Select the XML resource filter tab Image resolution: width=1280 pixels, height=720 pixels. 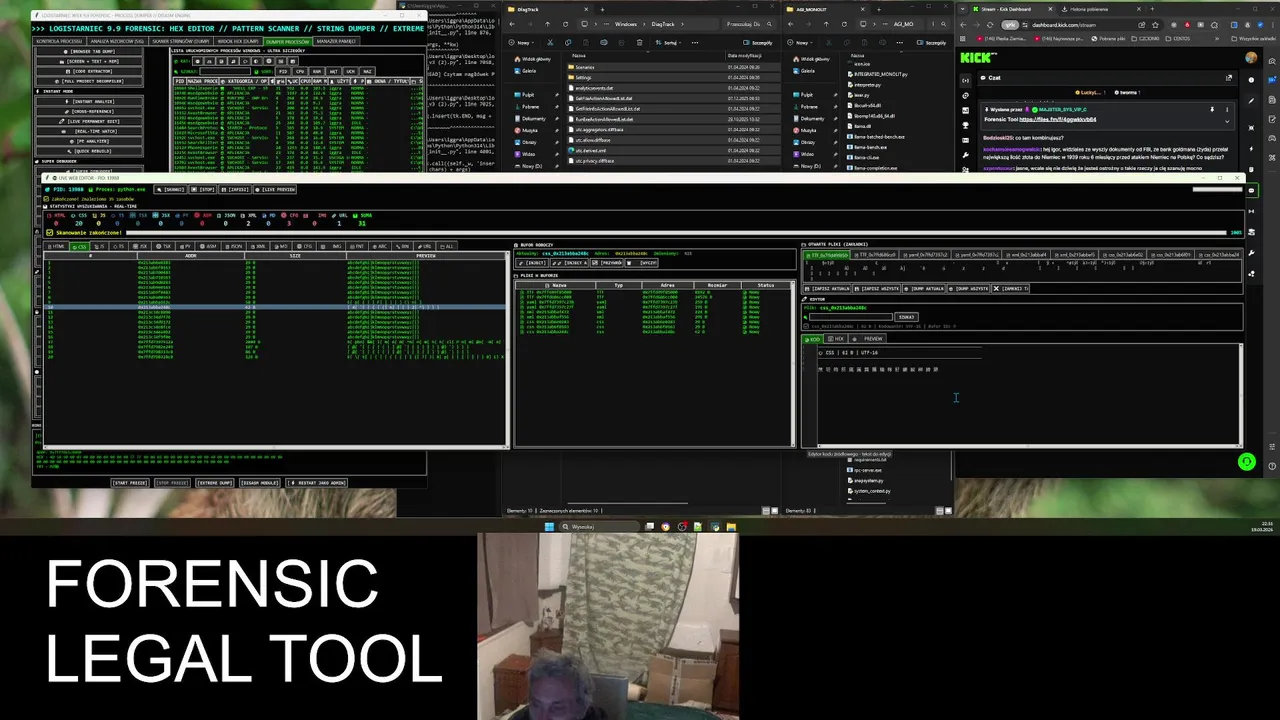click(x=257, y=246)
